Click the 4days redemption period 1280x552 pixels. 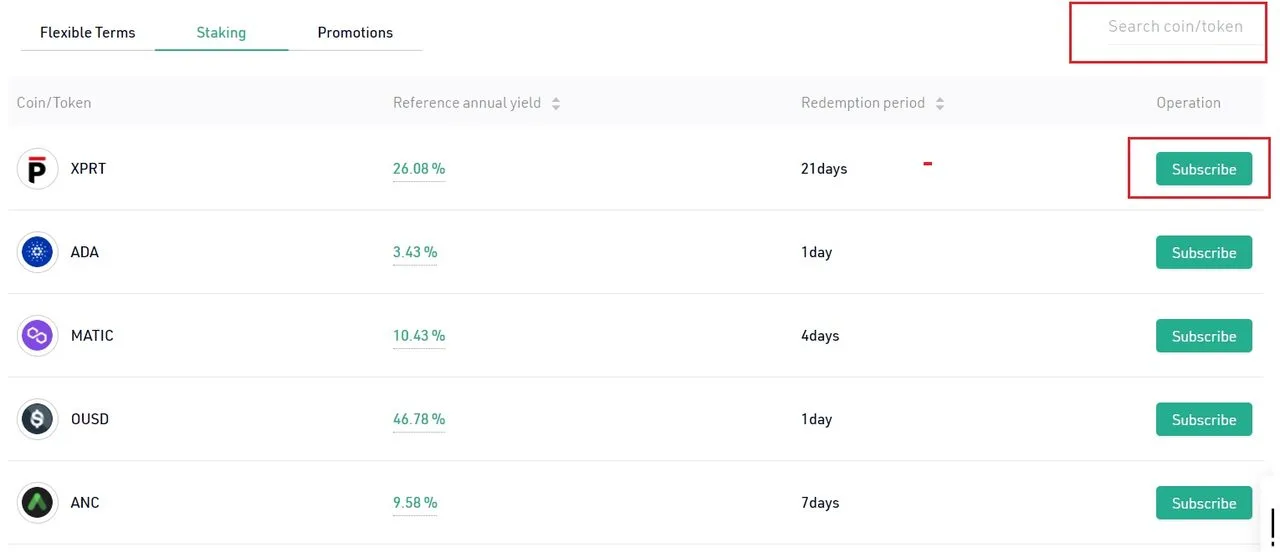point(820,336)
